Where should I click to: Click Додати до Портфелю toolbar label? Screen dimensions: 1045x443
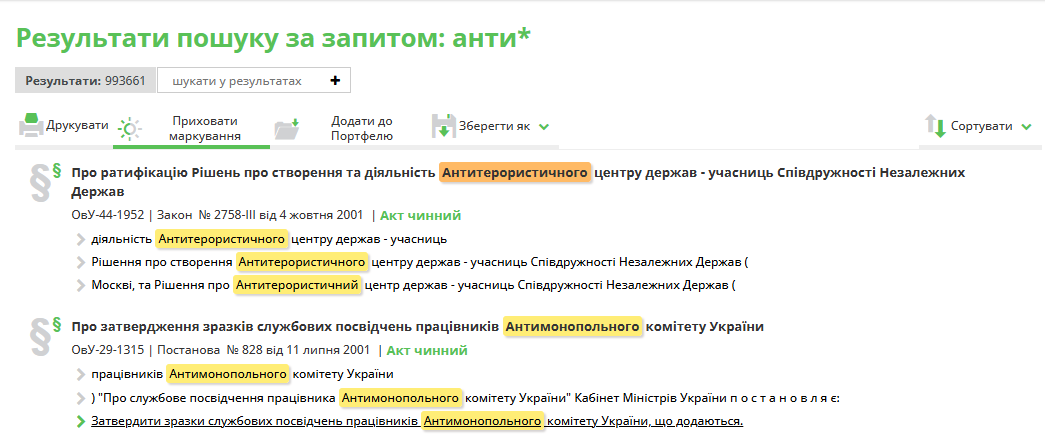[x=361, y=128]
